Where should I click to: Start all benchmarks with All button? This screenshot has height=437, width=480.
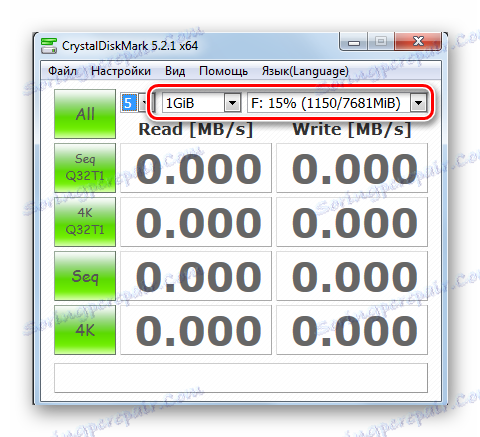coord(85,114)
